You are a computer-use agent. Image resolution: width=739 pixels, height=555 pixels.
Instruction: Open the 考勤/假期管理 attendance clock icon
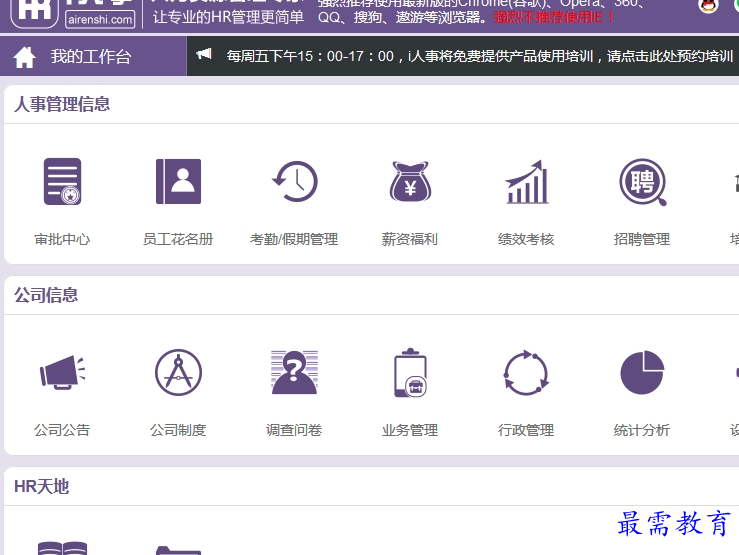tap(295, 181)
